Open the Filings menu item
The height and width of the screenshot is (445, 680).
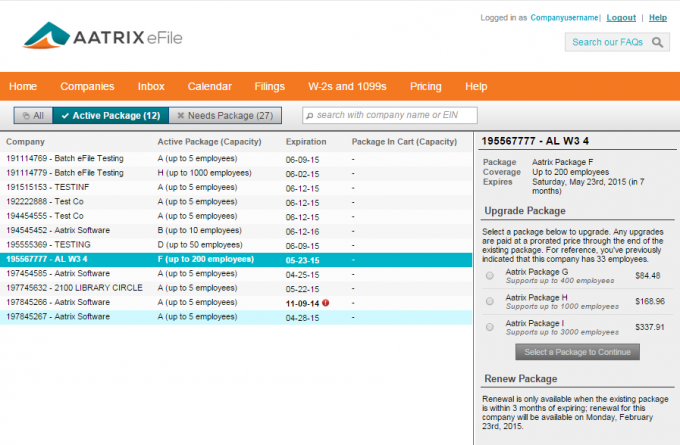click(x=269, y=86)
